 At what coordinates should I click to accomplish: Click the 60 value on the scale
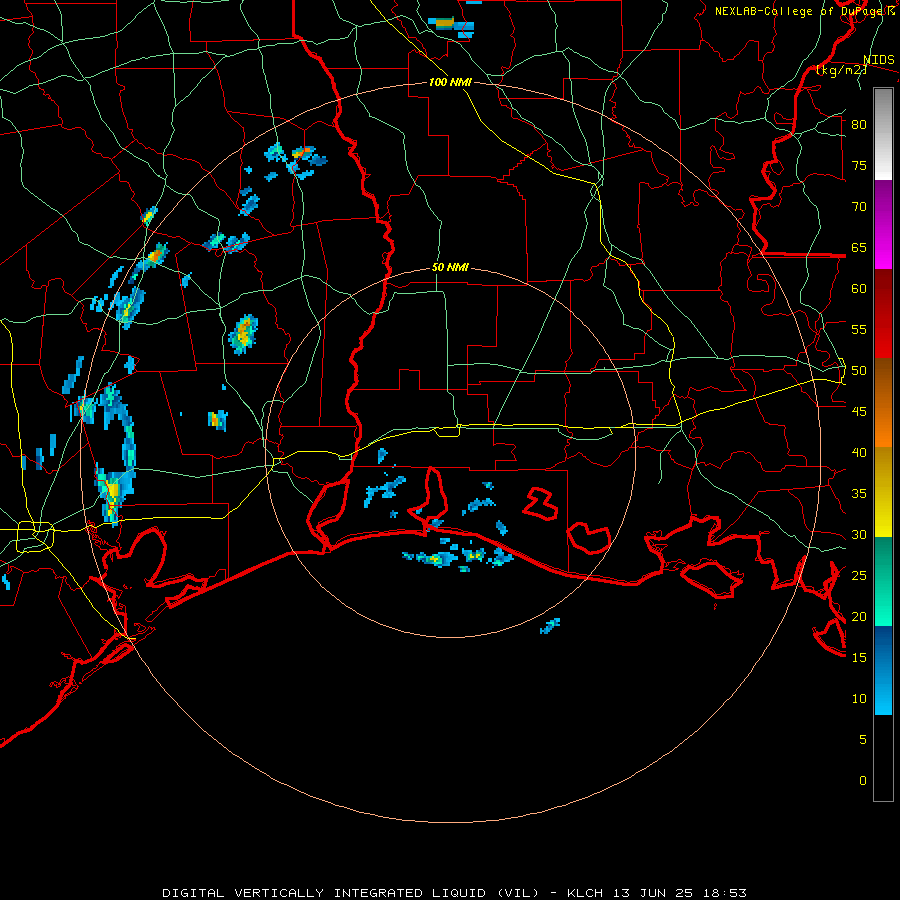[x=859, y=289]
